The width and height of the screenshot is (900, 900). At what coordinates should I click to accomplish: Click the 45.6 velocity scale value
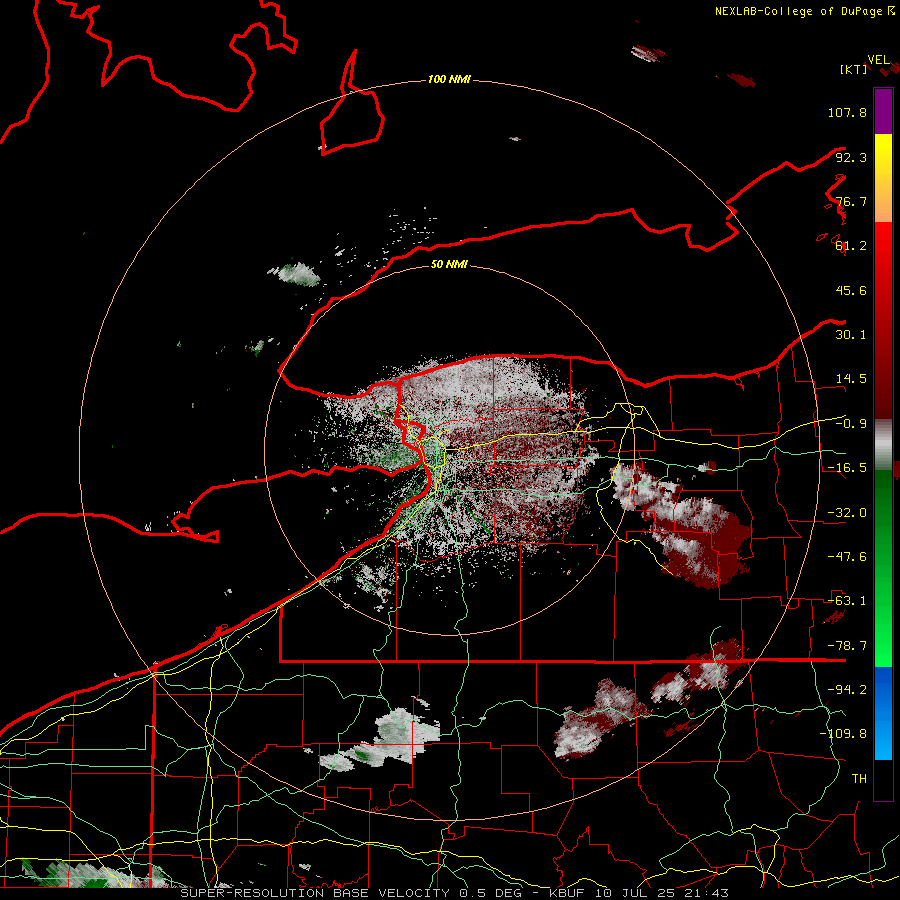pyautogui.click(x=851, y=290)
